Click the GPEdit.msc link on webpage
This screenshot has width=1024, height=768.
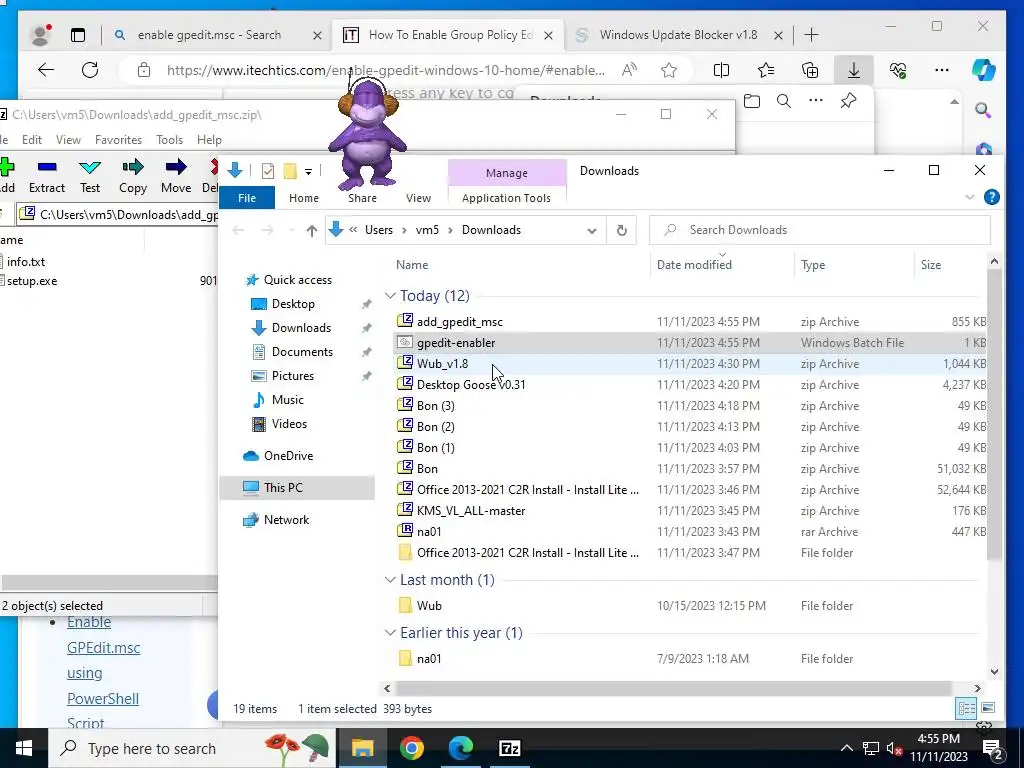click(103, 648)
